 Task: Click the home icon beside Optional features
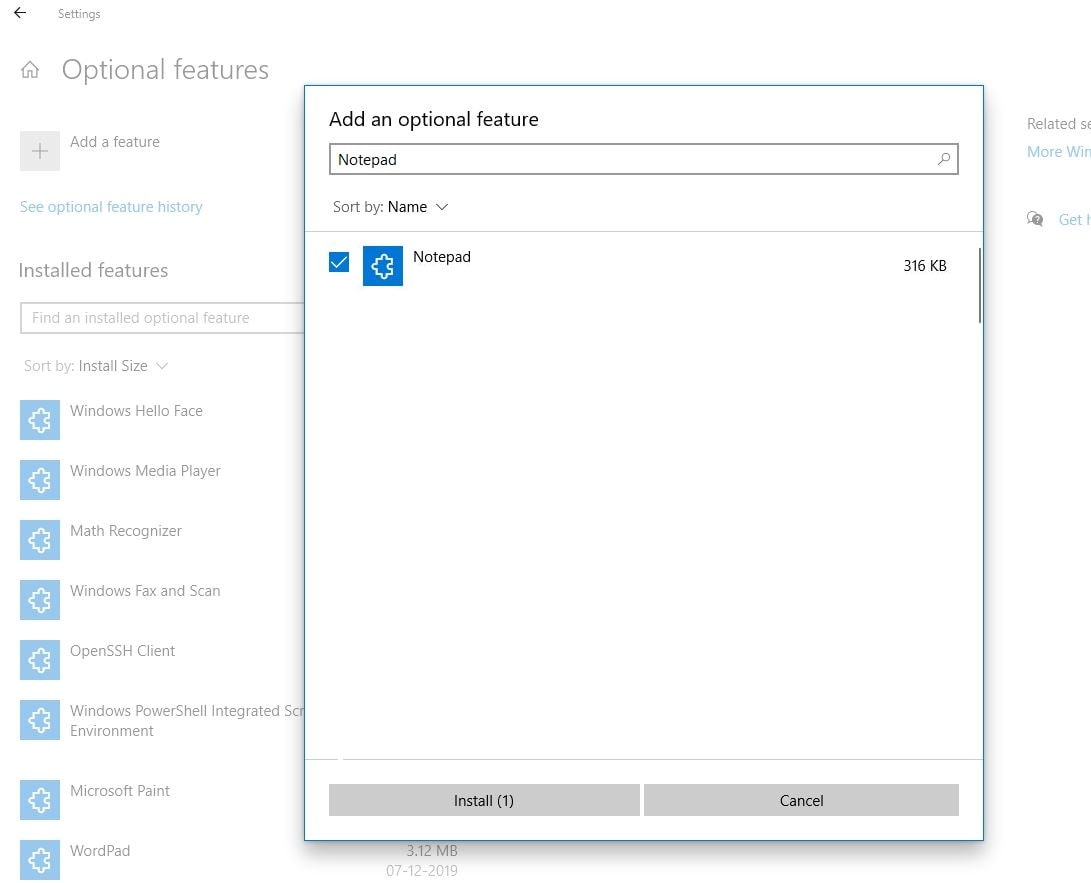click(30, 69)
